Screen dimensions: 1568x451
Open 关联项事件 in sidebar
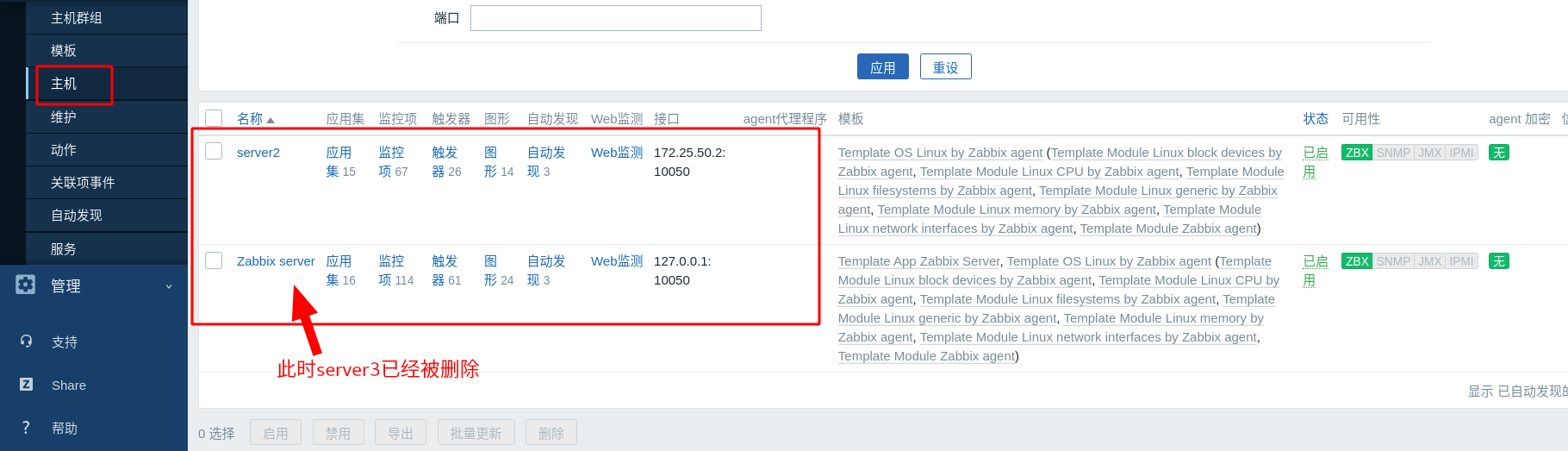click(x=107, y=183)
